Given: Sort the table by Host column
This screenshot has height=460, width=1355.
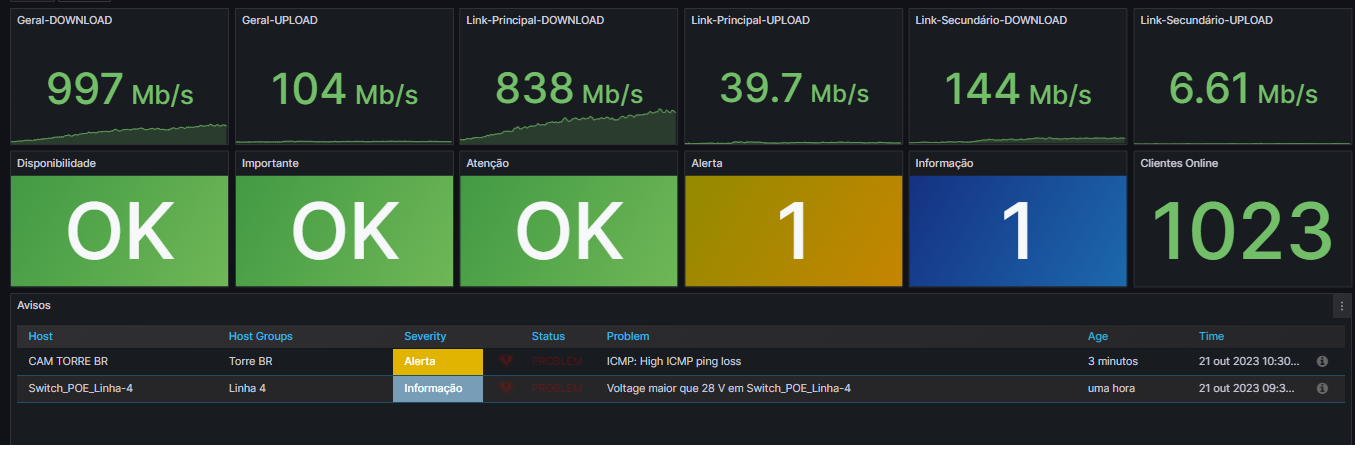Looking at the screenshot, I should pos(41,336).
